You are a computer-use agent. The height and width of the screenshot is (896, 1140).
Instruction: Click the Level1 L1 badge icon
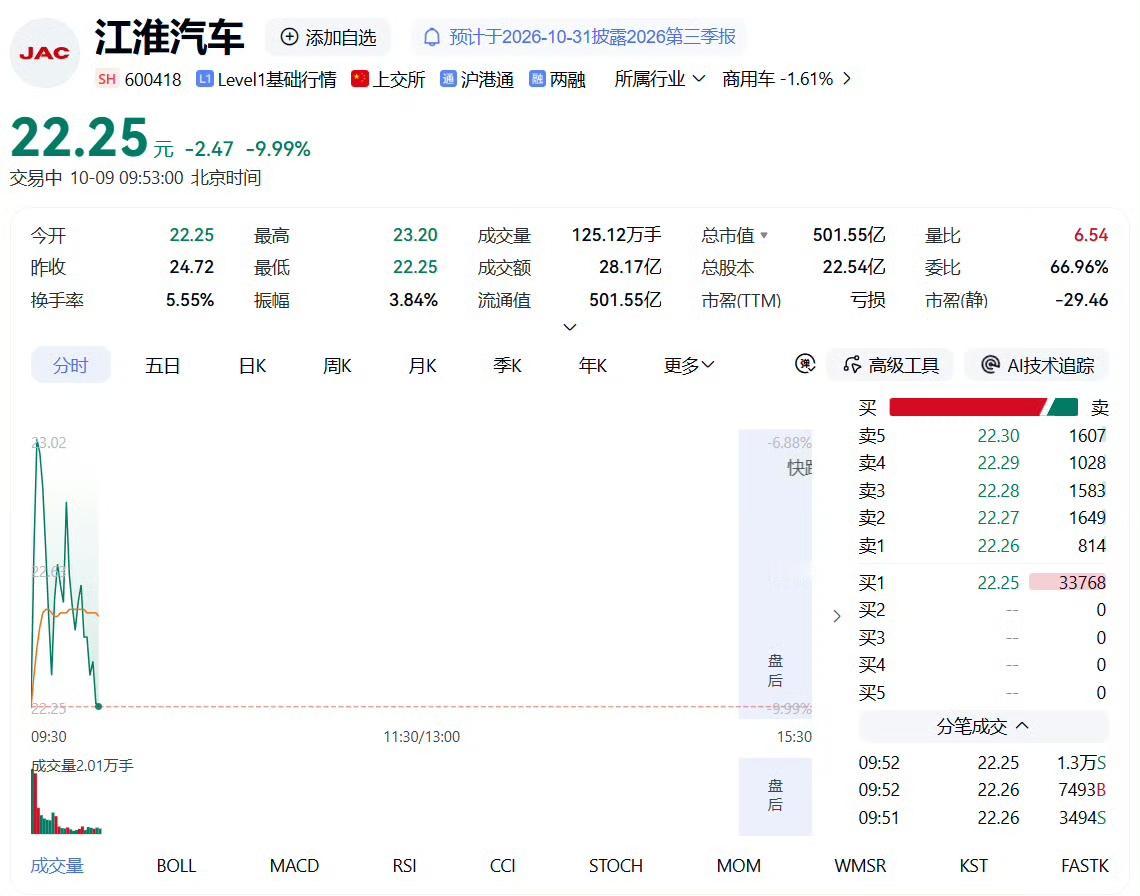pos(204,79)
